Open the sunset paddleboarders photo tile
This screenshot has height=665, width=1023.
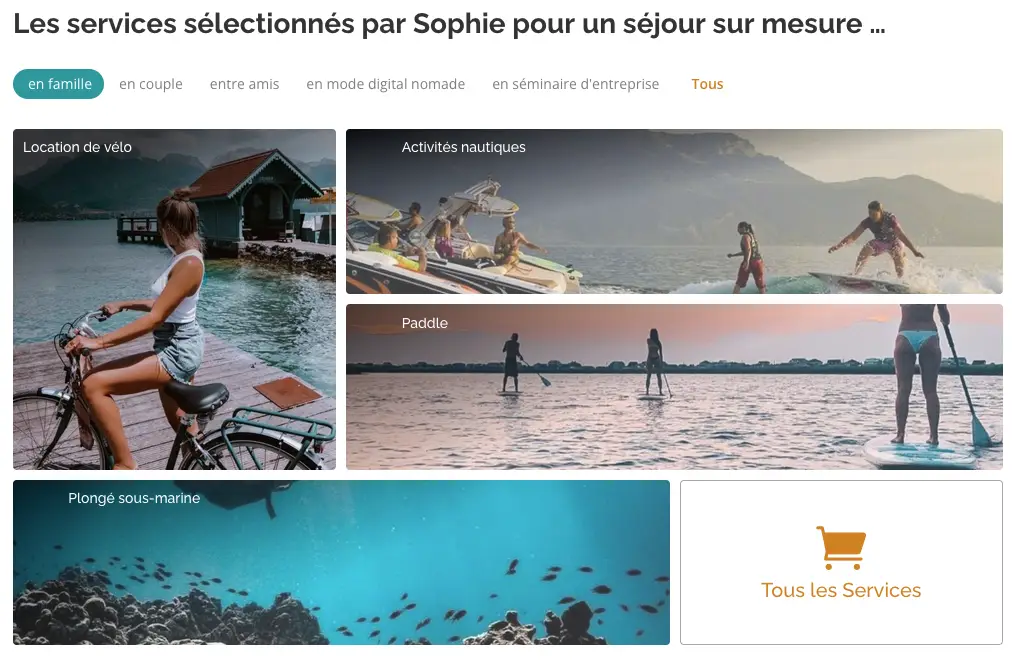click(674, 387)
